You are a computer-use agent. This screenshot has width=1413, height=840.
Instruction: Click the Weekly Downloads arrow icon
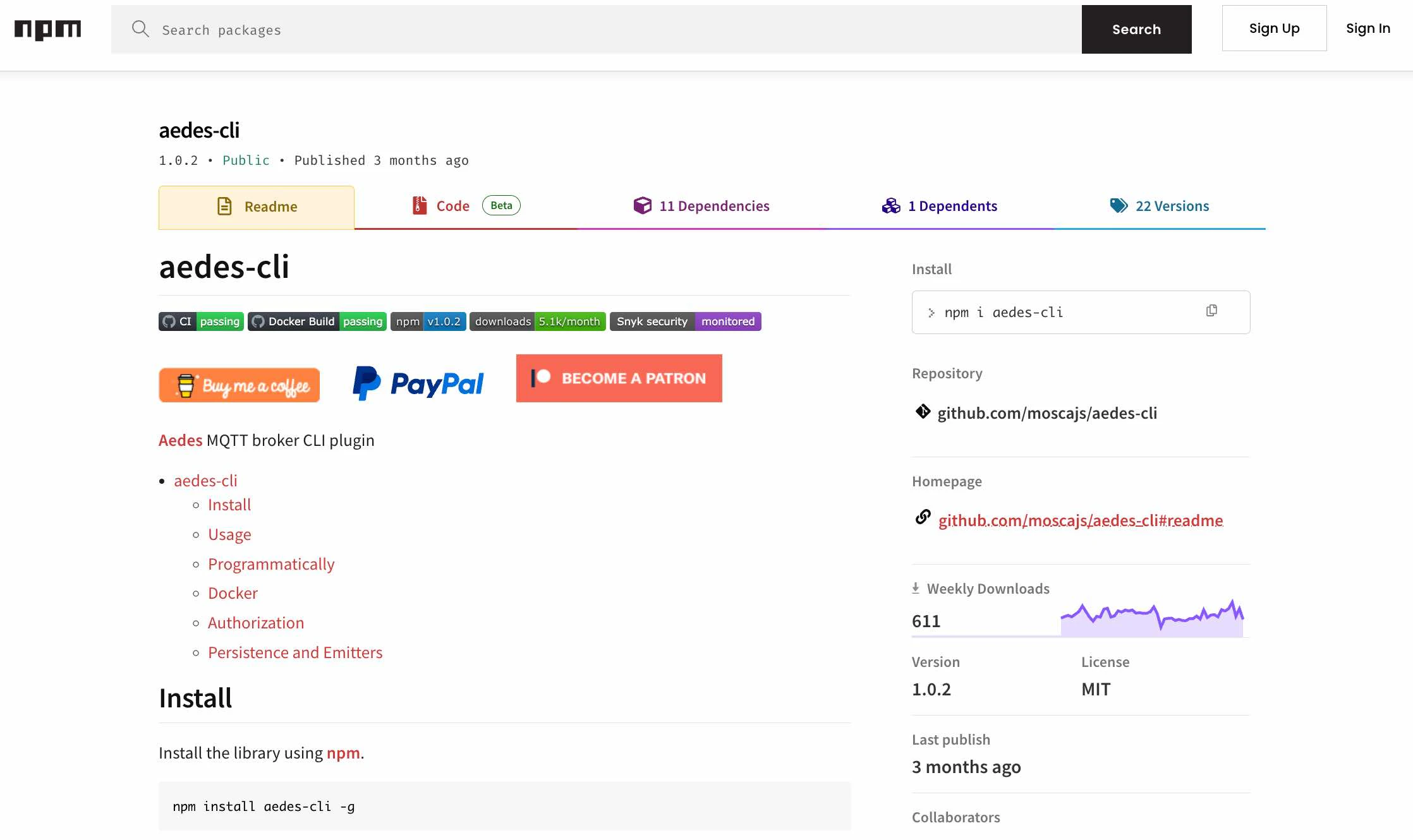click(x=916, y=588)
